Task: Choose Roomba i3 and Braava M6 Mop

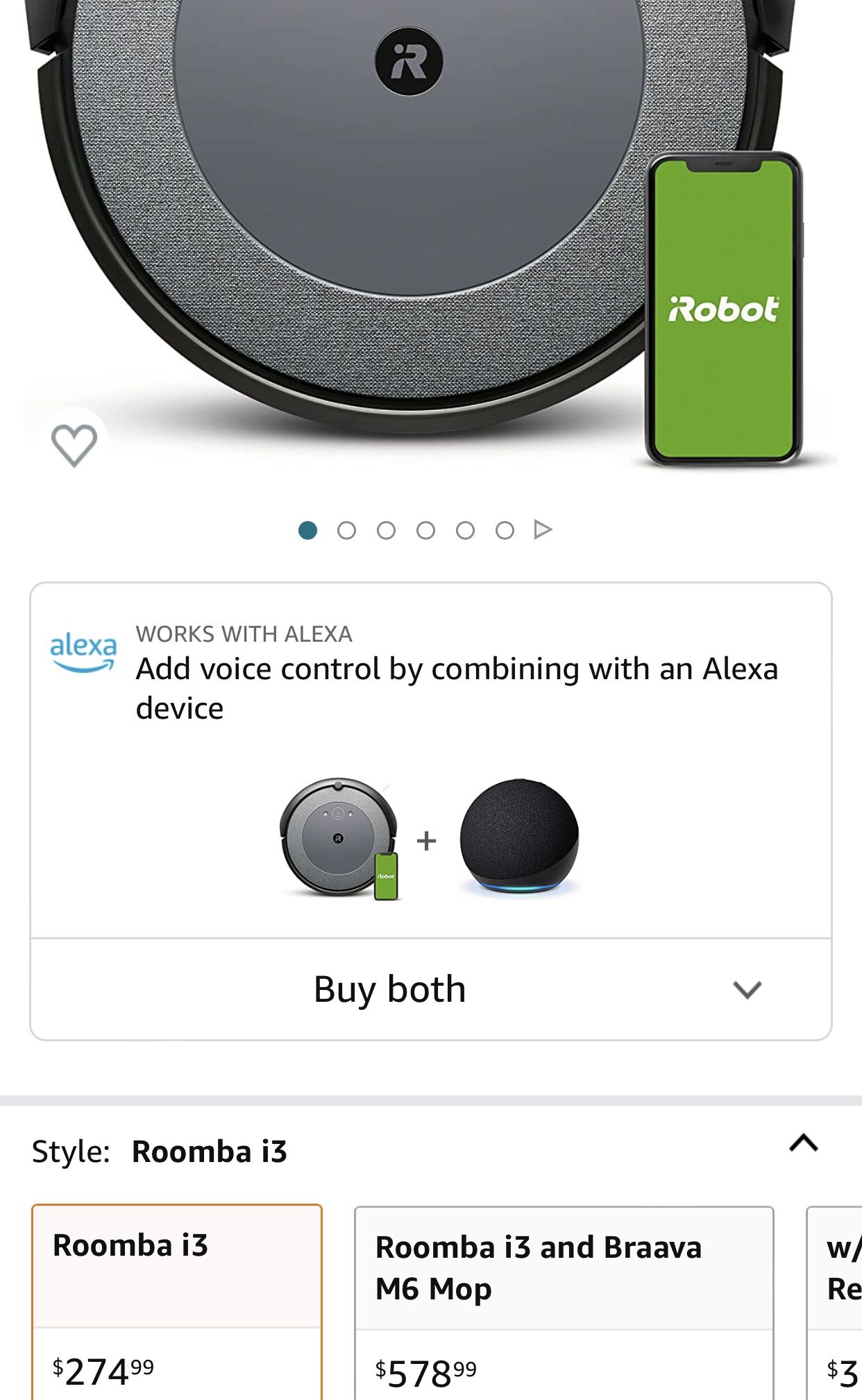Action: point(564,1304)
